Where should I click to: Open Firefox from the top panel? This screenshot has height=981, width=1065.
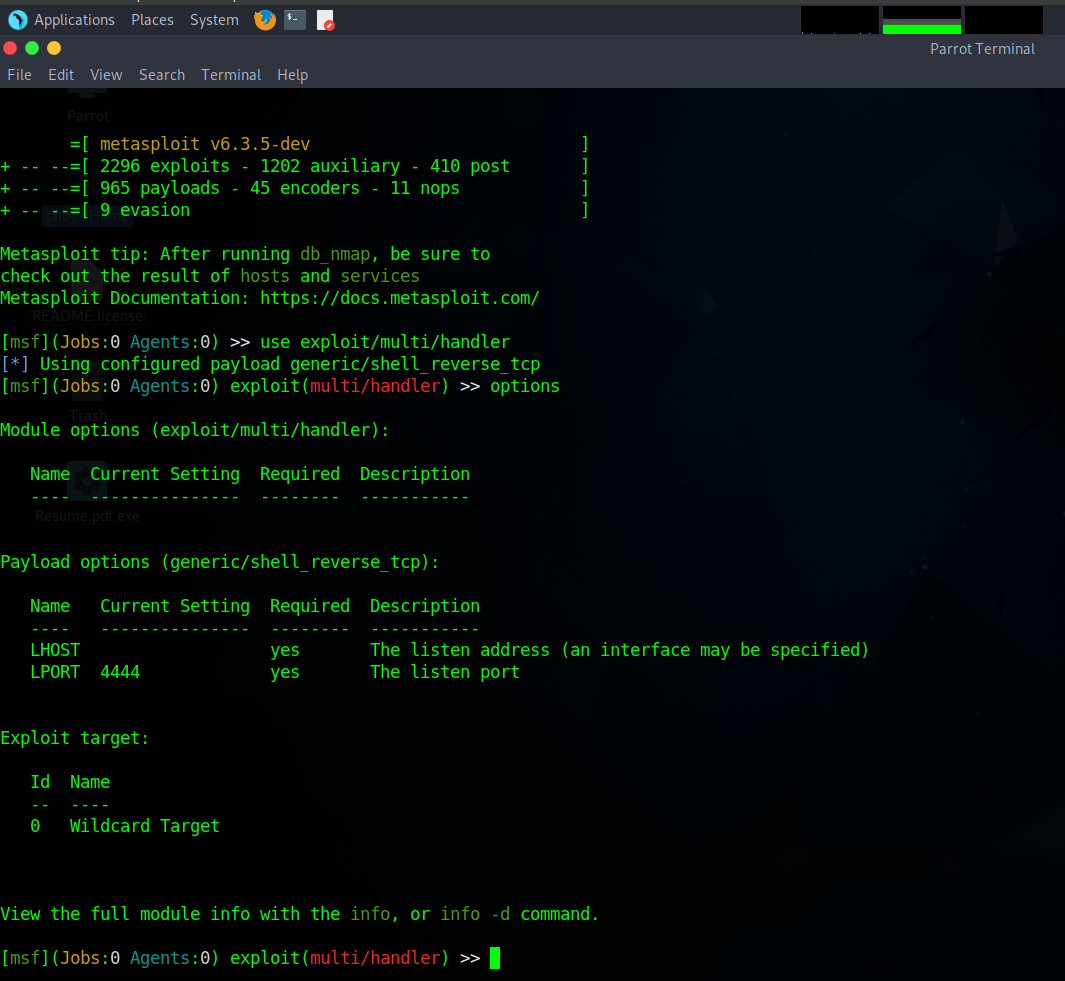coord(264,20)
